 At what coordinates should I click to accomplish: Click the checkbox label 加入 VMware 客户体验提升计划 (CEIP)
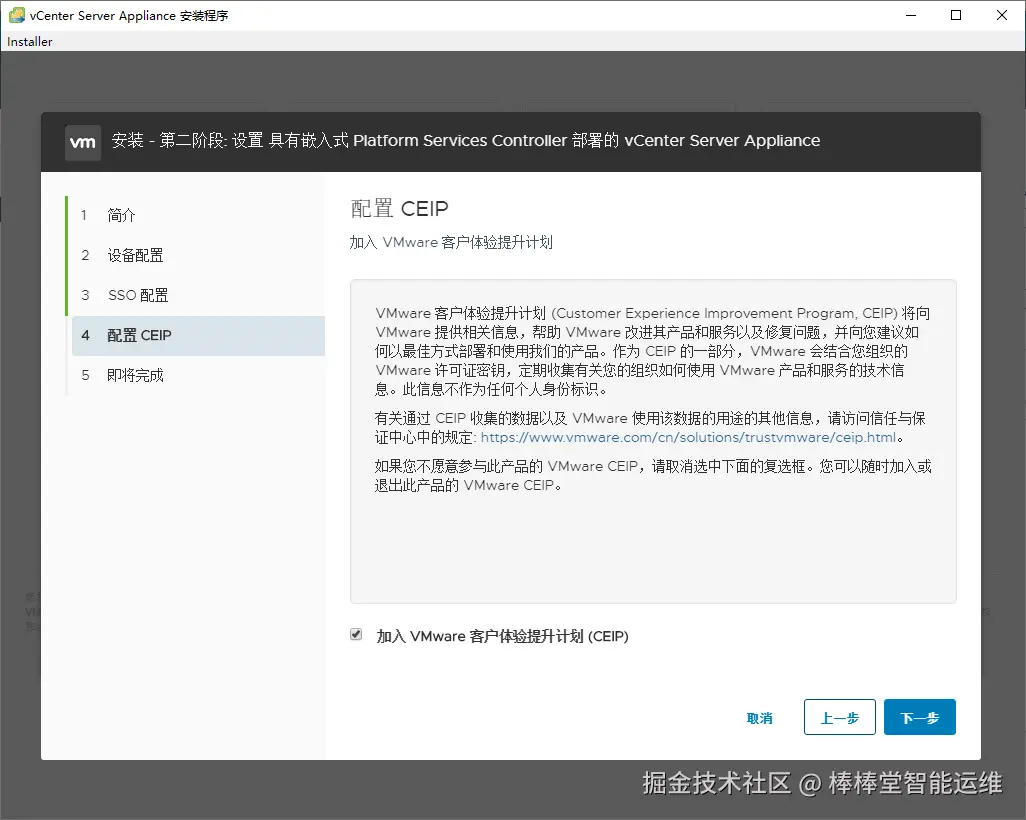coord(502,636)
